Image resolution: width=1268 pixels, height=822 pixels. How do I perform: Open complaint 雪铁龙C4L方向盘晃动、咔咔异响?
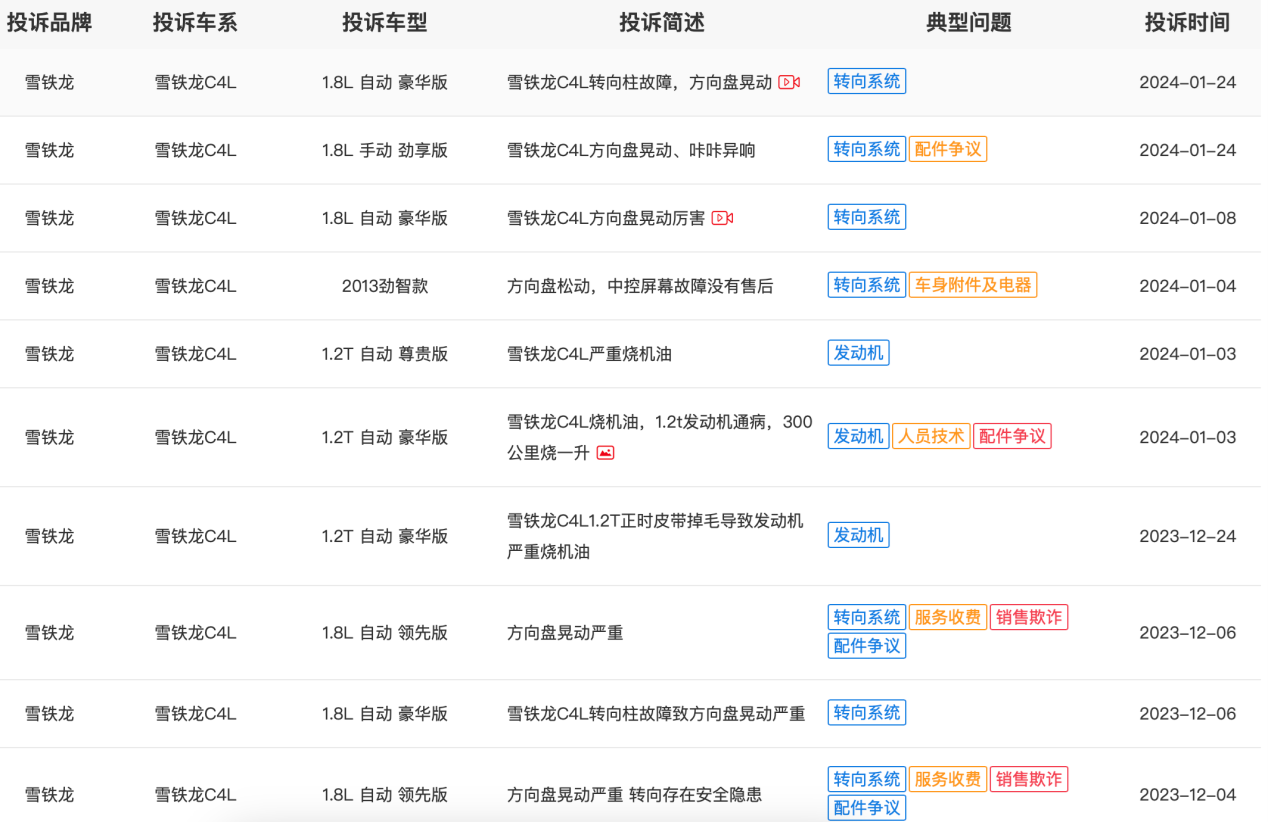coord(631,150)
